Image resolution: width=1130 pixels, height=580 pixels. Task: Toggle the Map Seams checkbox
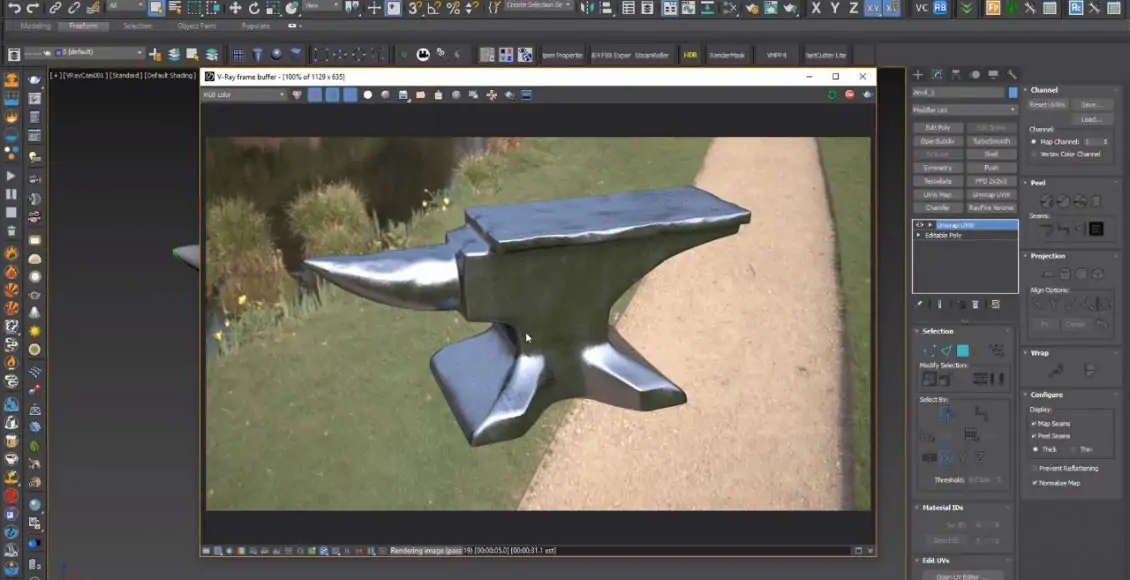point(1034,423)
